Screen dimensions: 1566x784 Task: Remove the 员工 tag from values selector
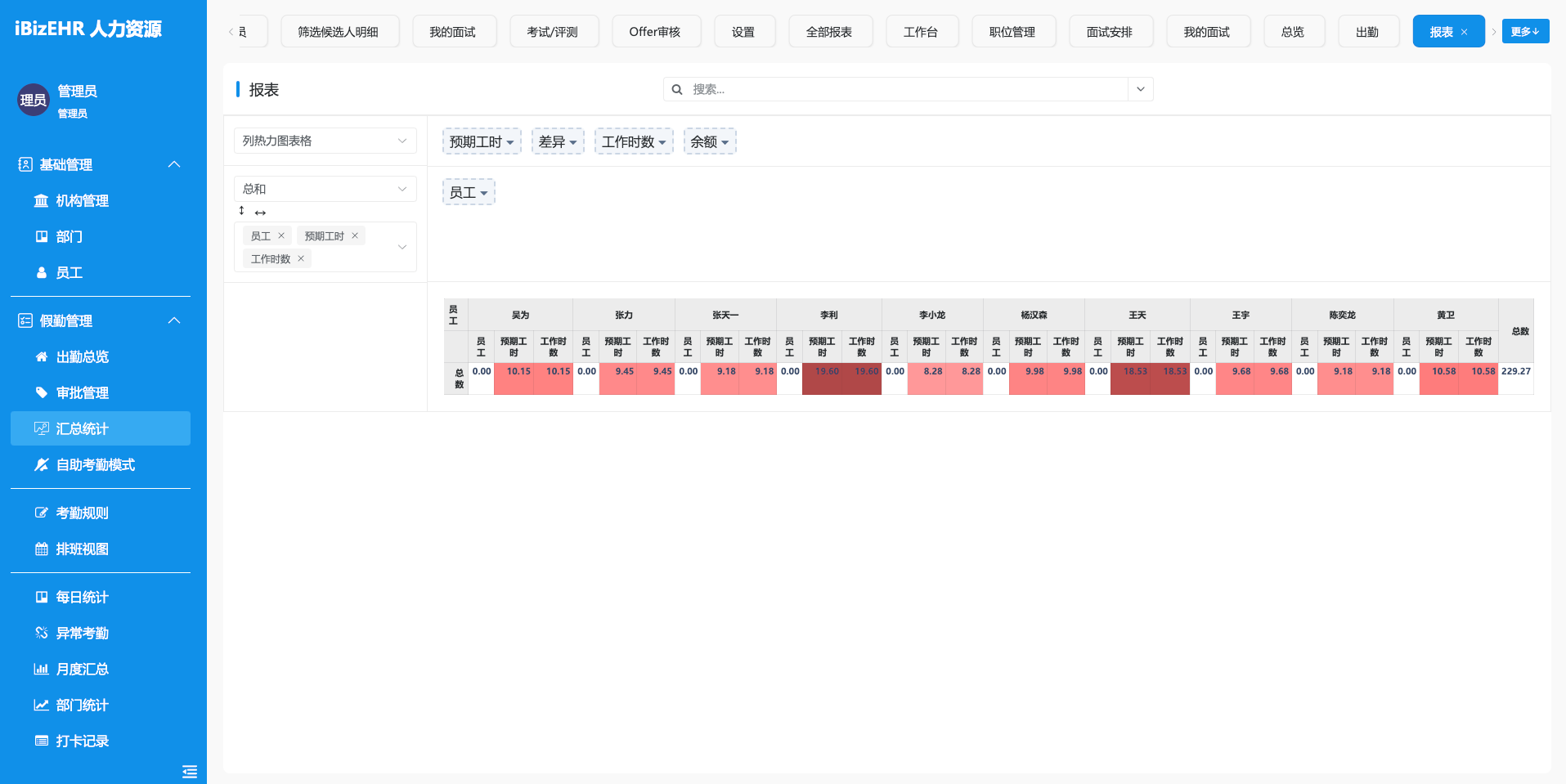click(281, 235)
